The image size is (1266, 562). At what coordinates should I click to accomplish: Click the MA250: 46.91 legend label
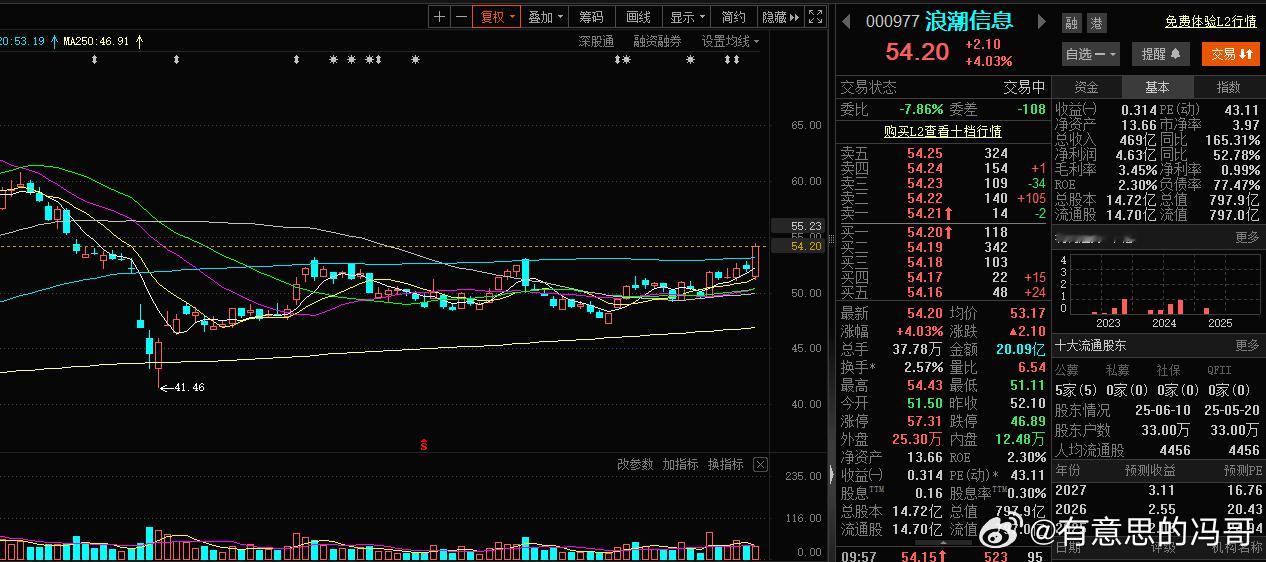pos(96,41)
